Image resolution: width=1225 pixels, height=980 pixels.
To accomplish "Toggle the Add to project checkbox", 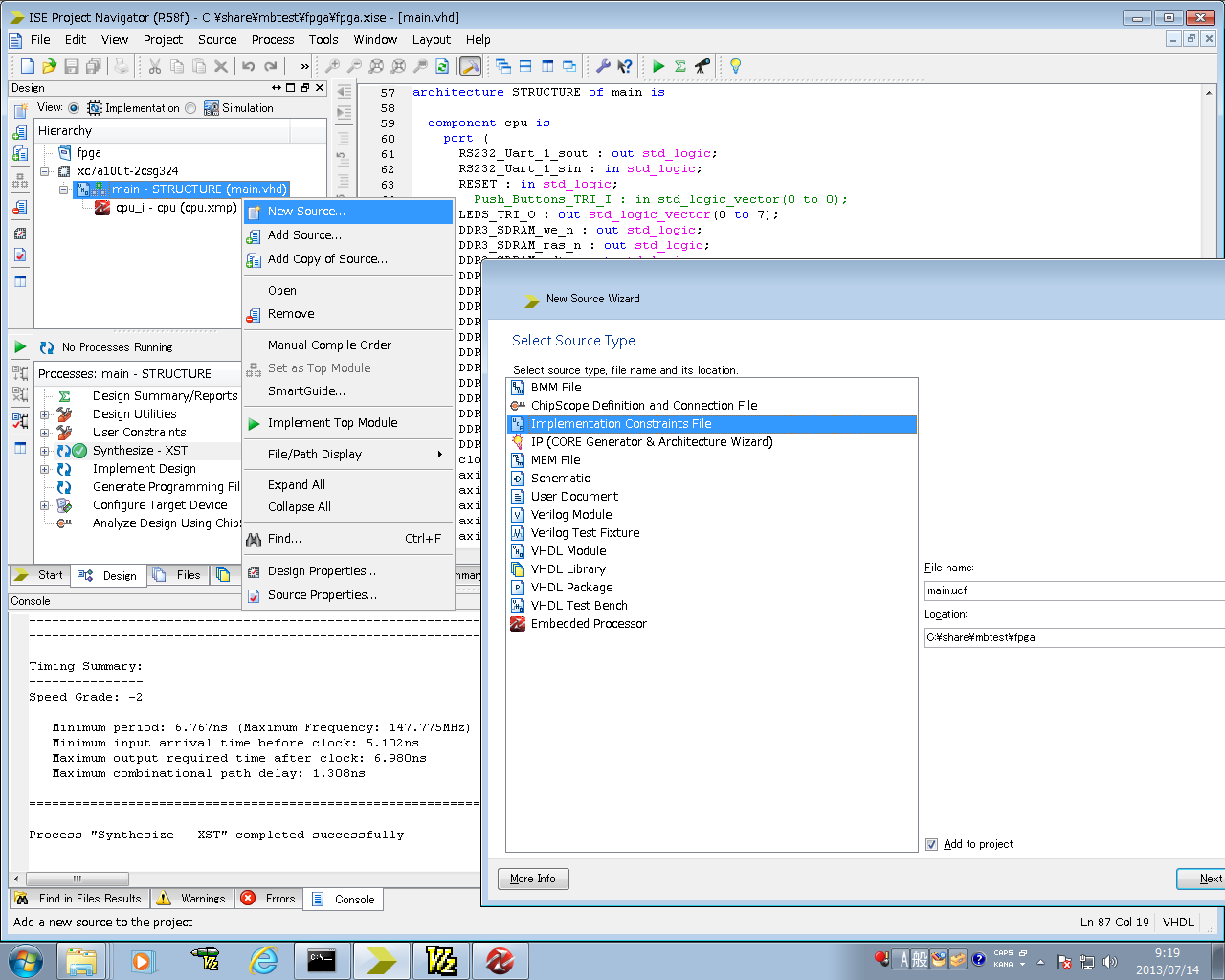I will click(931, 844).
